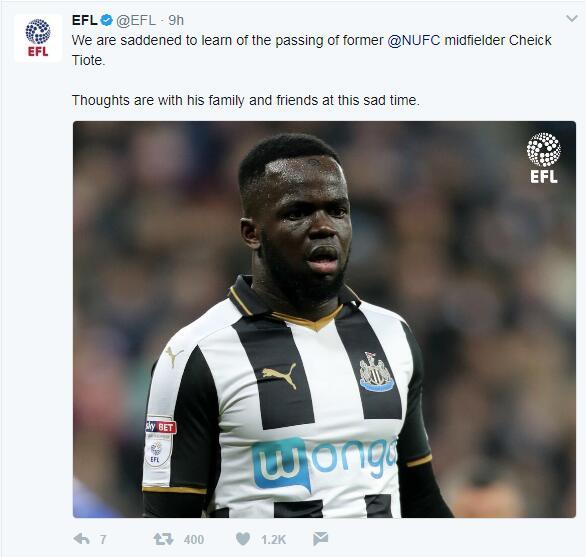This screenshot has height=557, width=586.
Task: Open the EFL profile avatar
Action: (38, 38)
